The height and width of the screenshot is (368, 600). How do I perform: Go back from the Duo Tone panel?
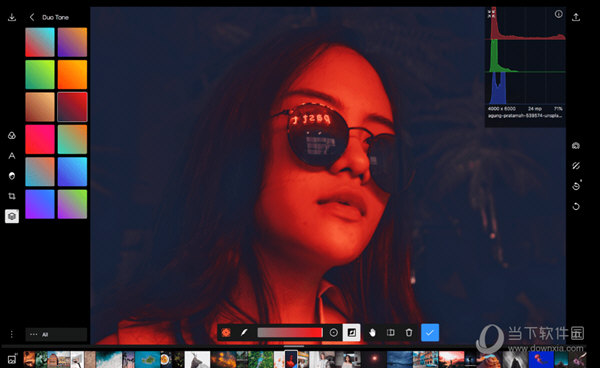coord(32,17)
